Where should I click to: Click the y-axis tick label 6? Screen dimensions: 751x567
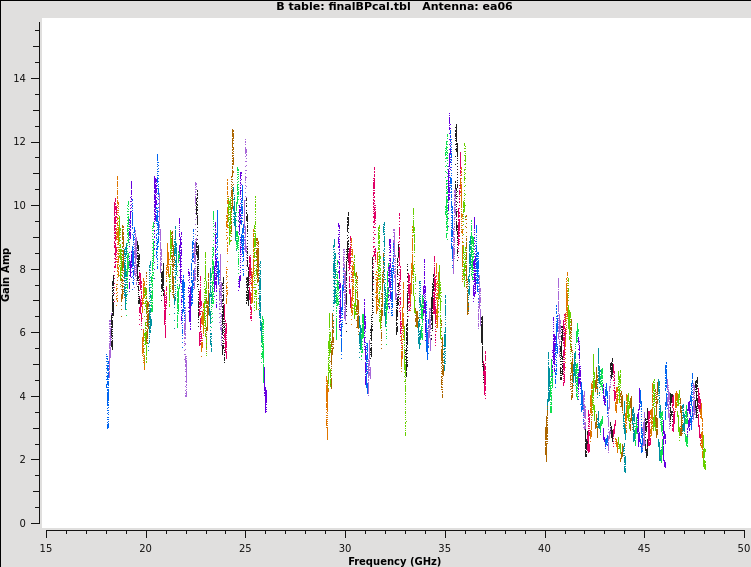click(23, 332)
